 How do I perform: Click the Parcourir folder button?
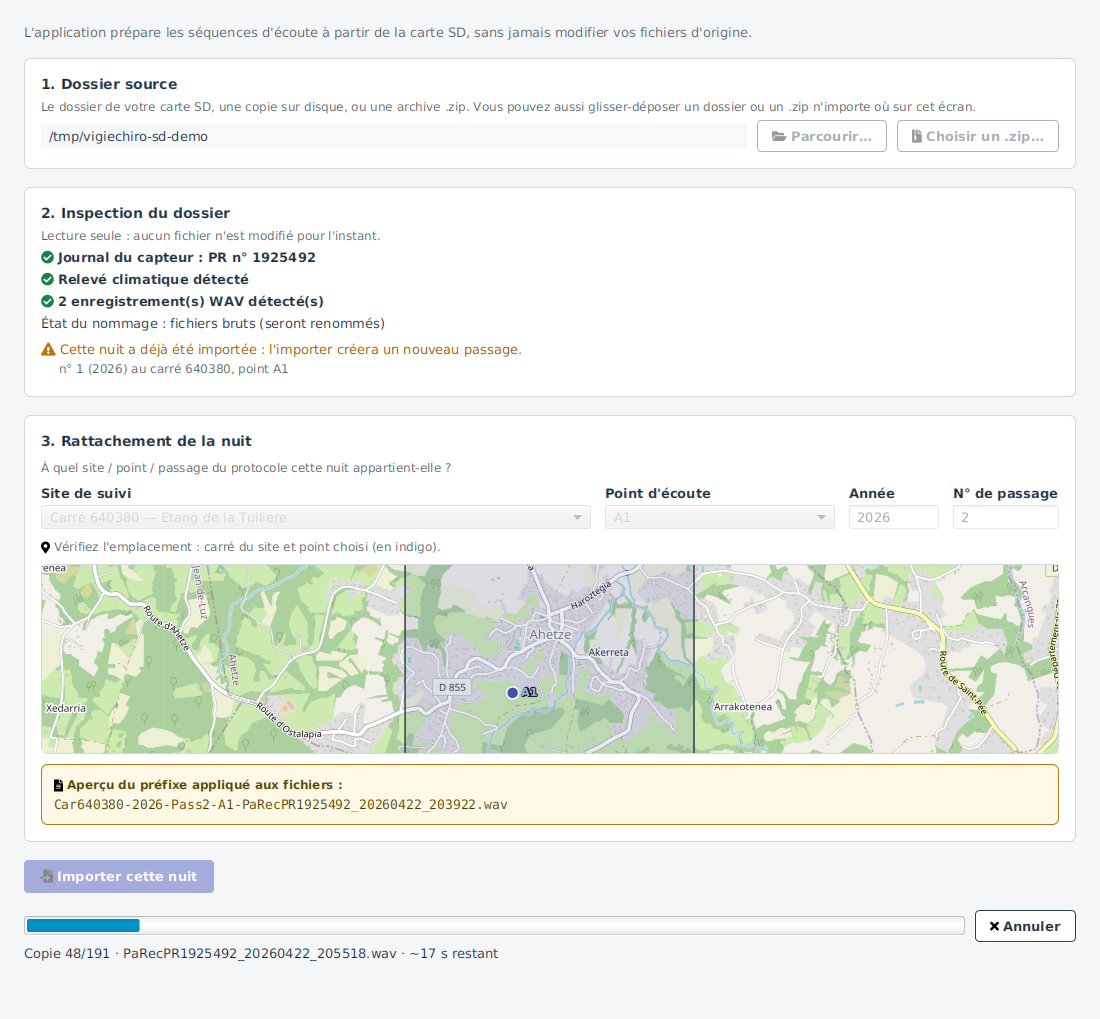(821, 136)
